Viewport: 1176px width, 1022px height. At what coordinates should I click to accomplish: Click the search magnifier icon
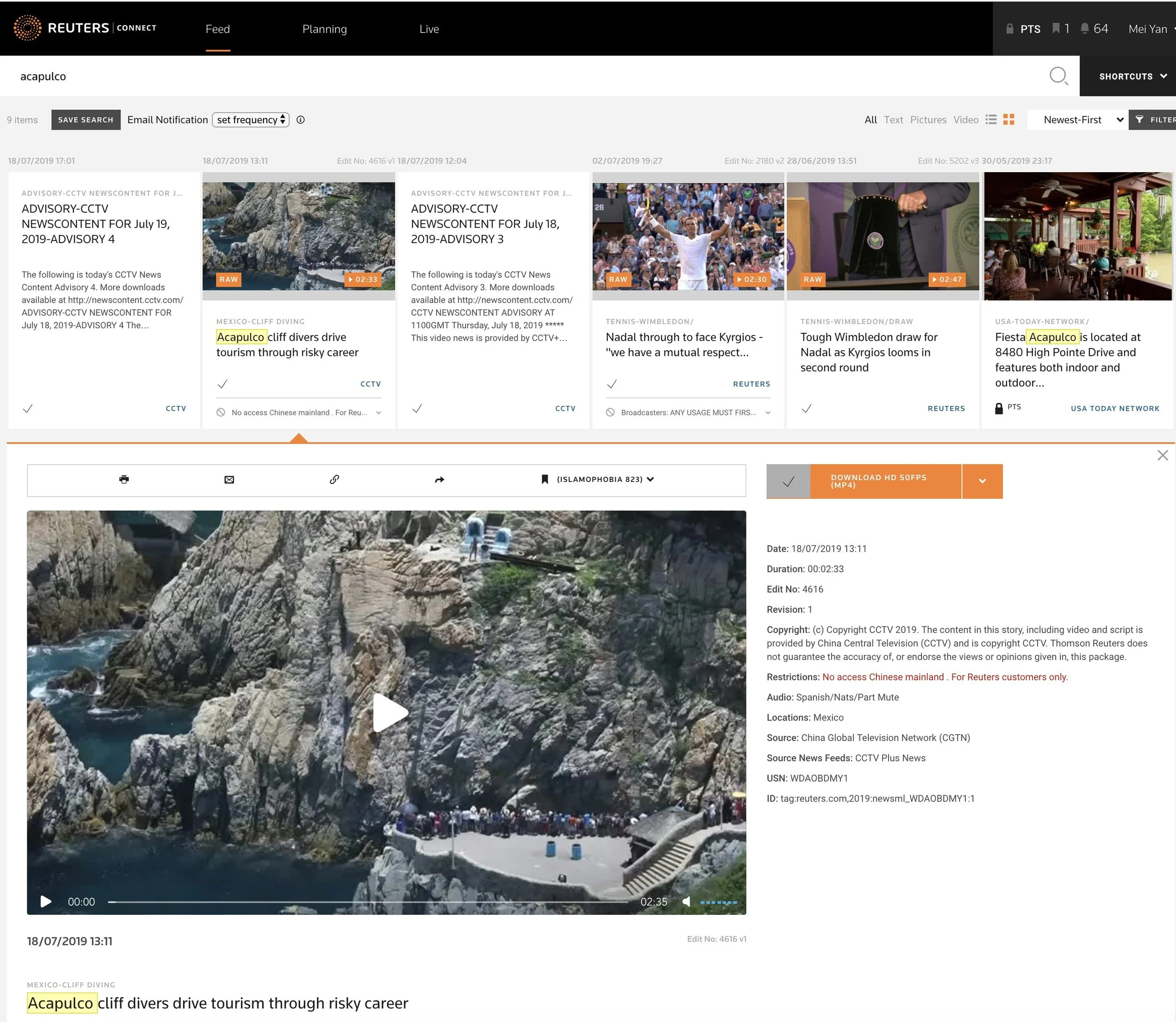click(1058, 76)
